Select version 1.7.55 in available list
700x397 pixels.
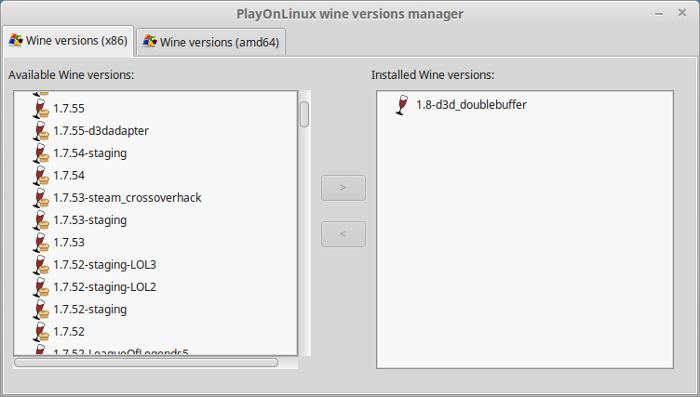[69, 109]
